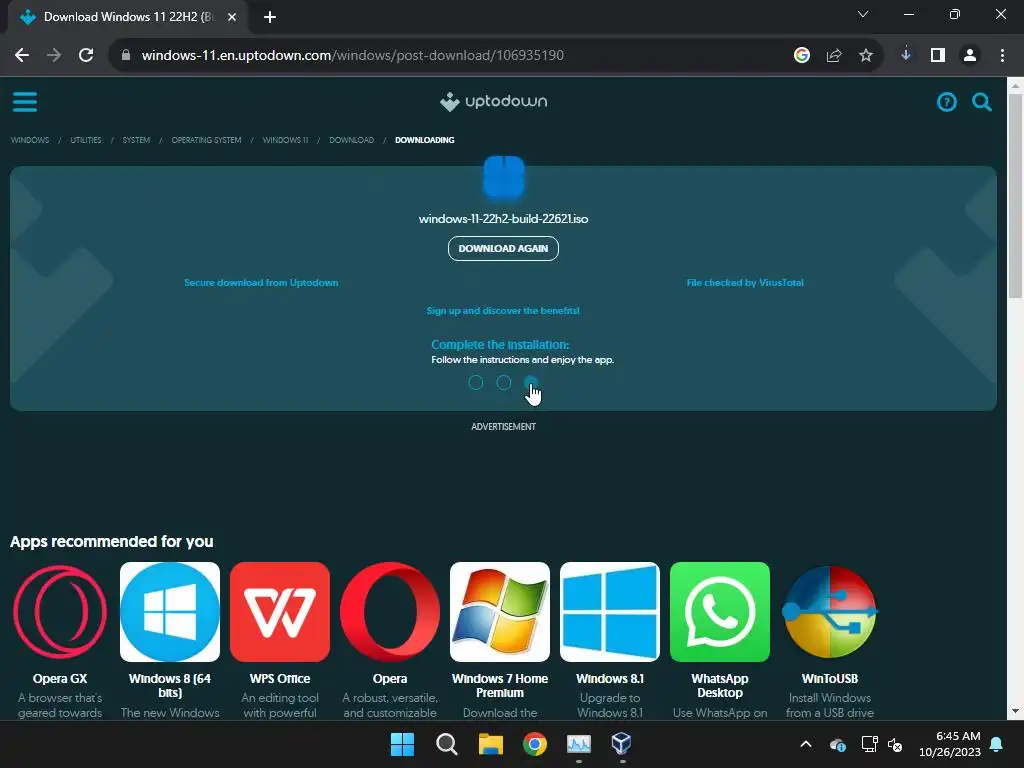
Task: Show hidden tray icons chevron
Action: [x=806, y=744]
